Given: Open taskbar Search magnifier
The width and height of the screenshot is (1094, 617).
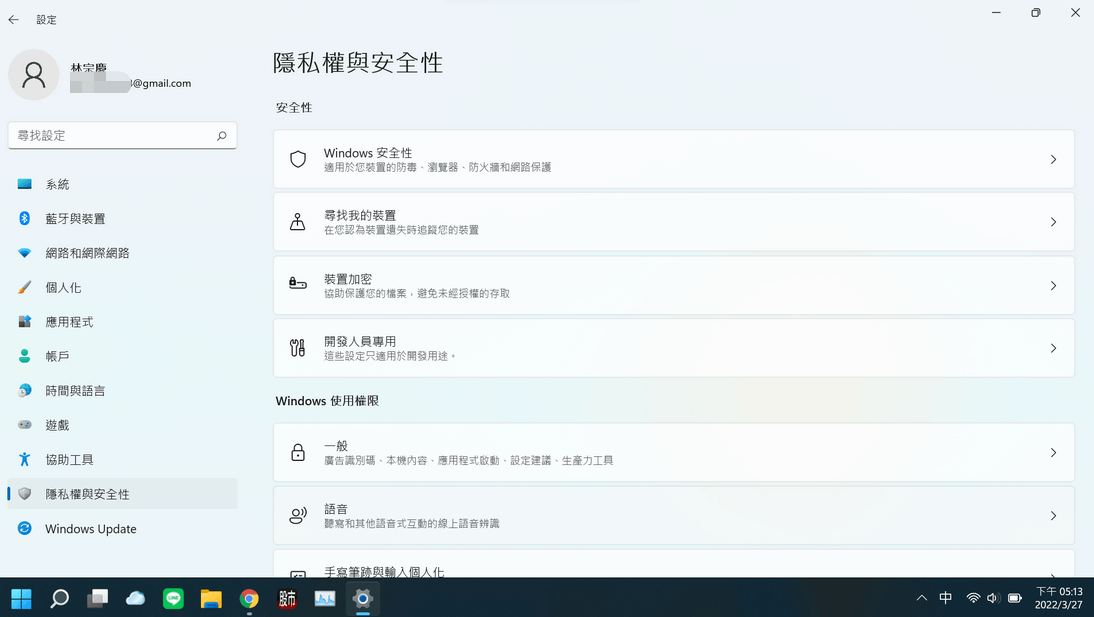Looking at the screenshot, I should [x=59, y=598].
